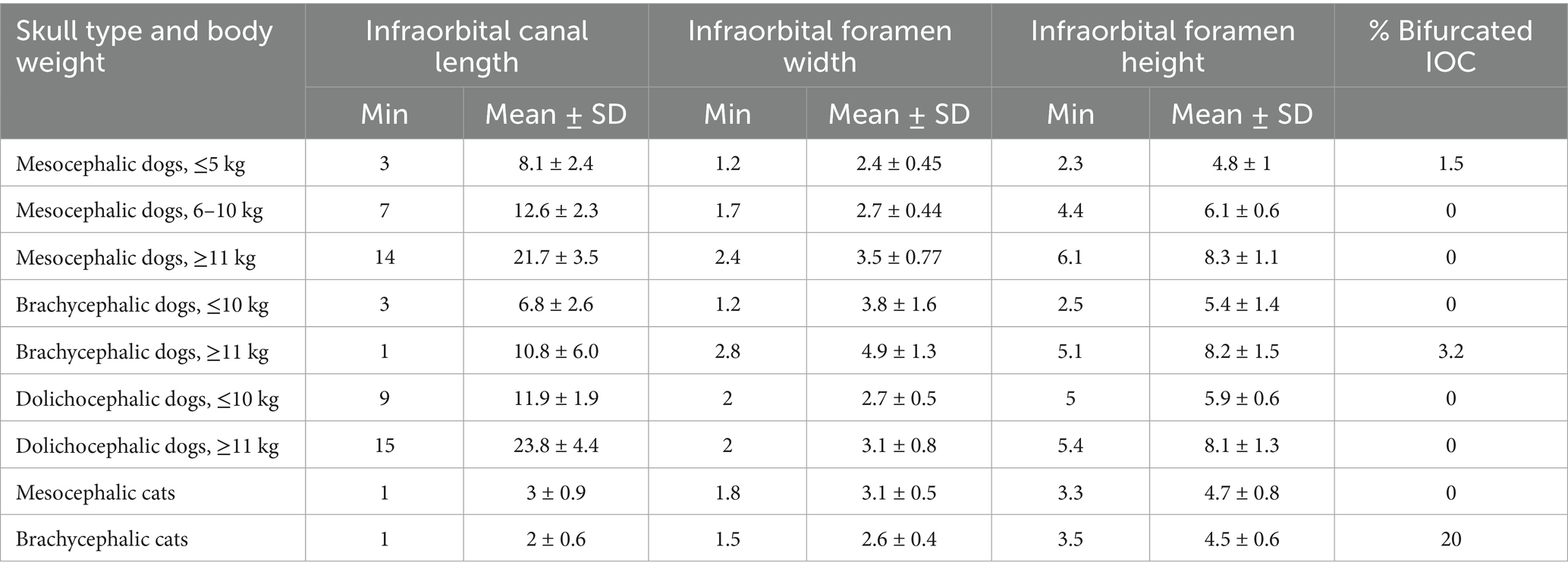This screenshot has height=575, width=1568.
Task: Click the bifurcated IOC value '20'
Action: 1450,539
